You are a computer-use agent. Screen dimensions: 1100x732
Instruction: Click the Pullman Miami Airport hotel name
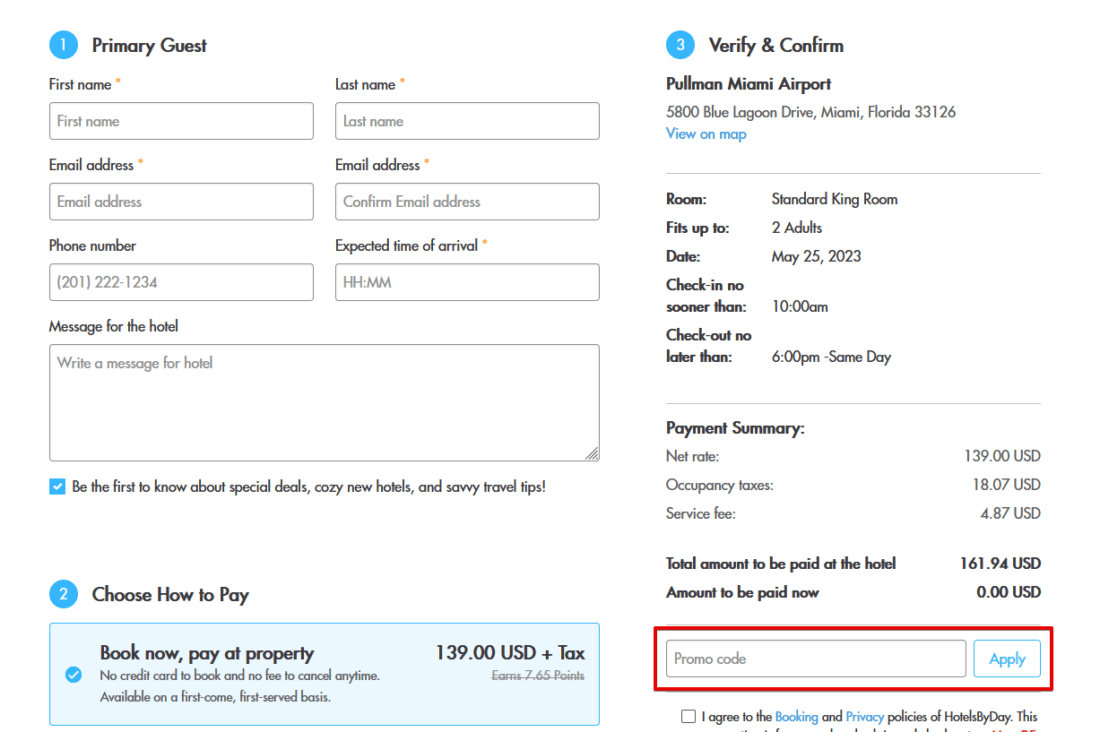tap(748, 84)
